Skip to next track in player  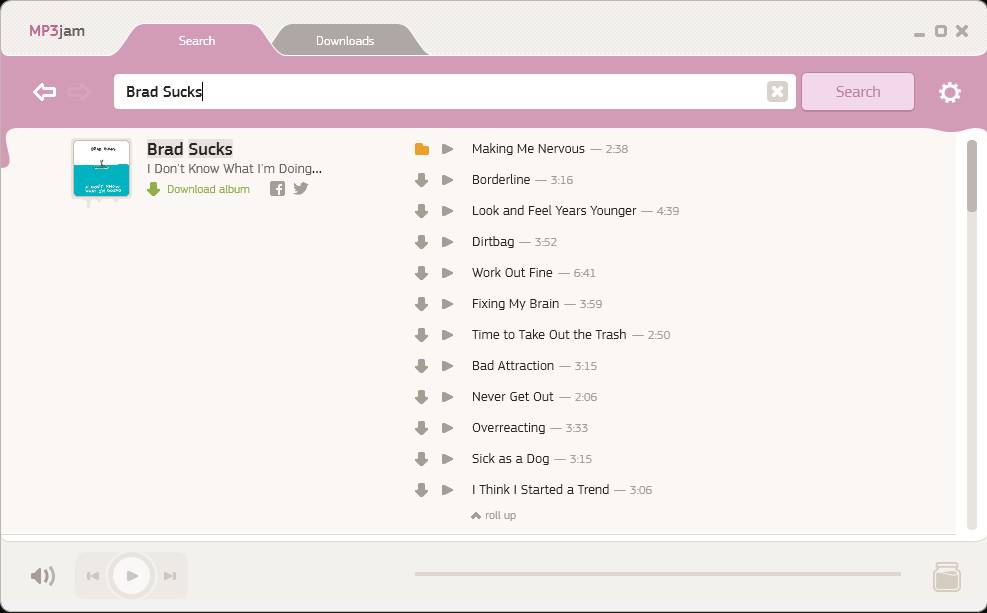coord(170,576)
